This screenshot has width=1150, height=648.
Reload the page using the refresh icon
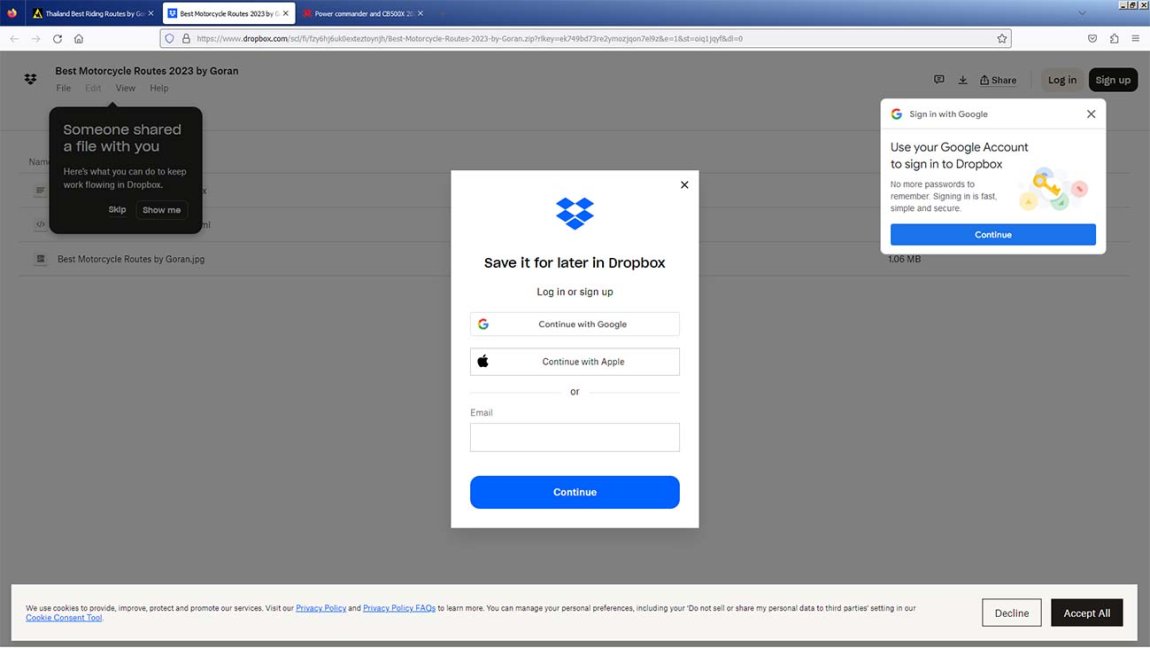[57, 39]
